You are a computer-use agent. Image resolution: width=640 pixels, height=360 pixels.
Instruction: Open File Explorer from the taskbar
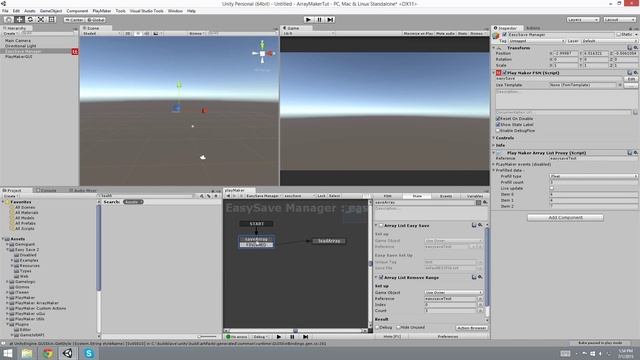27,353
